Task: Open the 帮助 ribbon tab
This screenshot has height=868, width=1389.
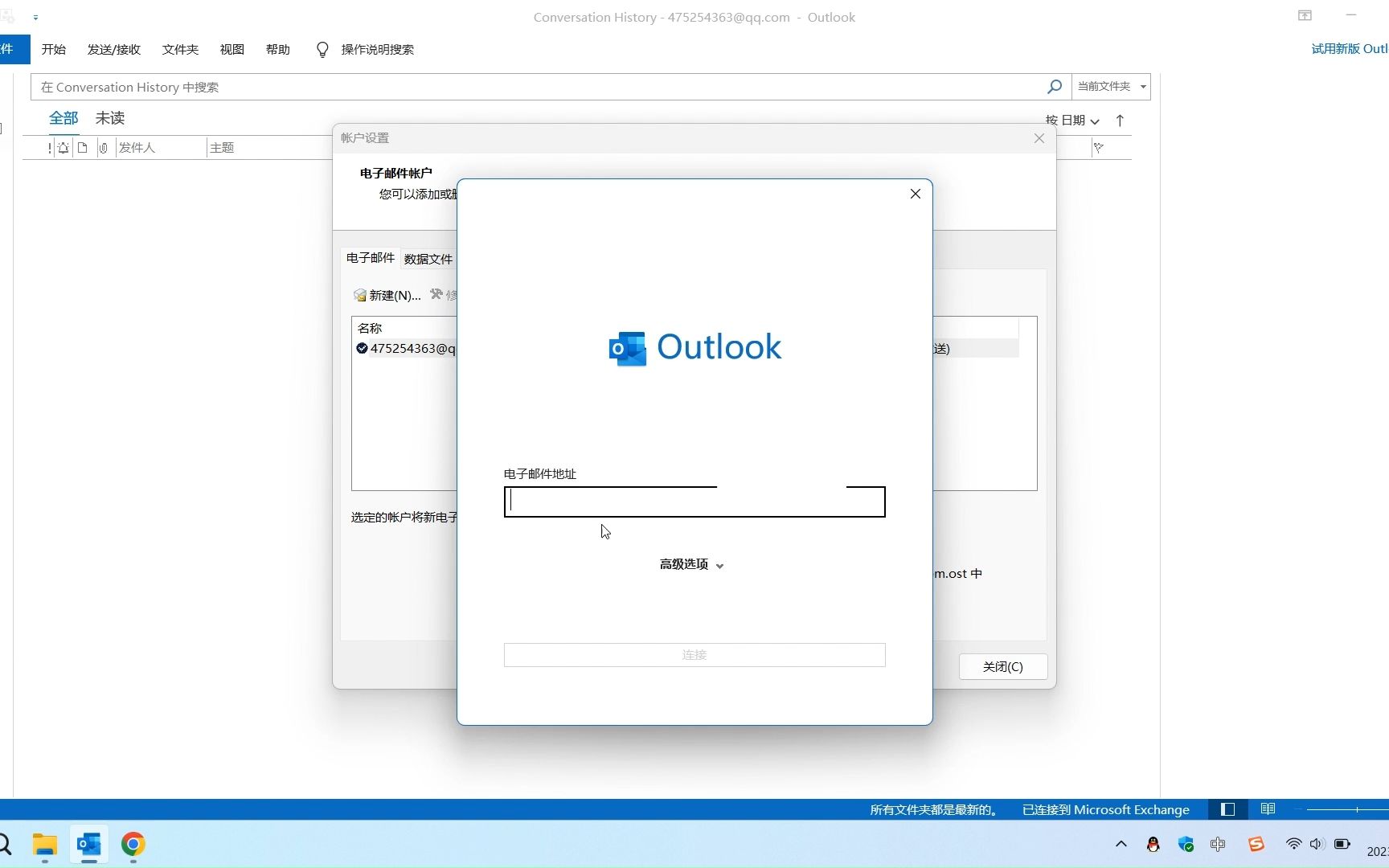Action: point(277,49)
